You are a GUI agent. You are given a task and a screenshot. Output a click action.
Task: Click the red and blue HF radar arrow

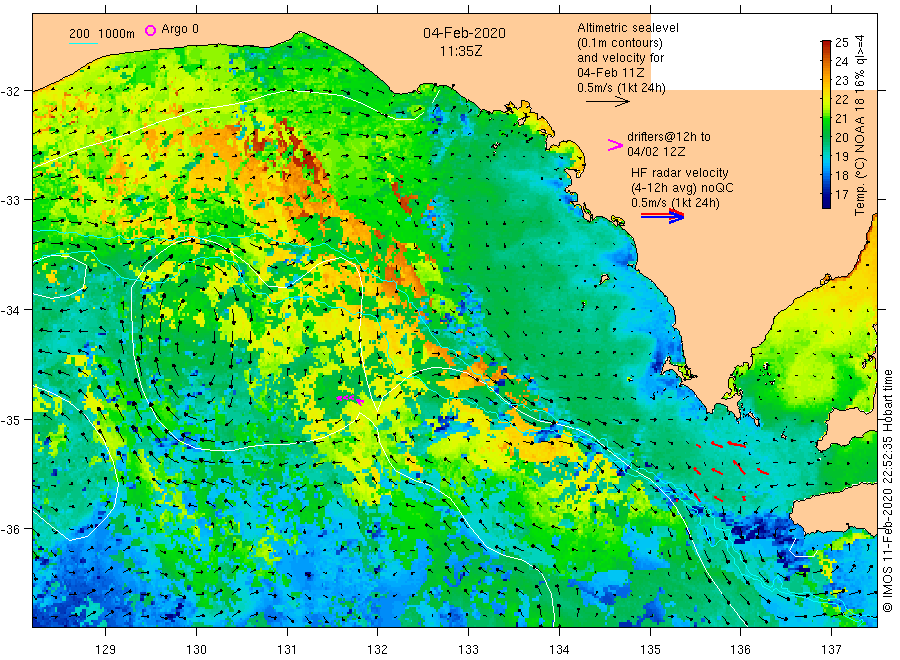pyautogui.click(x=663, y=216)
